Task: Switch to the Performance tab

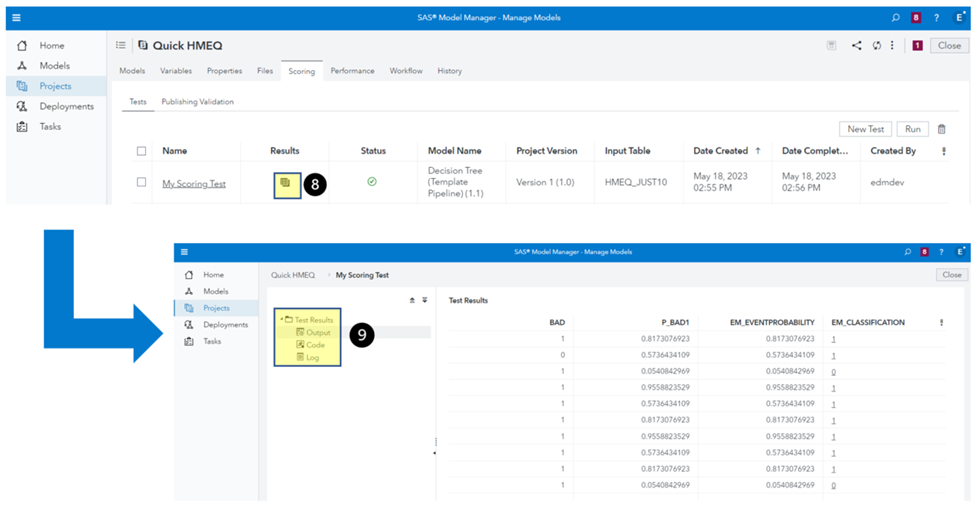Action: click(352, 71)
